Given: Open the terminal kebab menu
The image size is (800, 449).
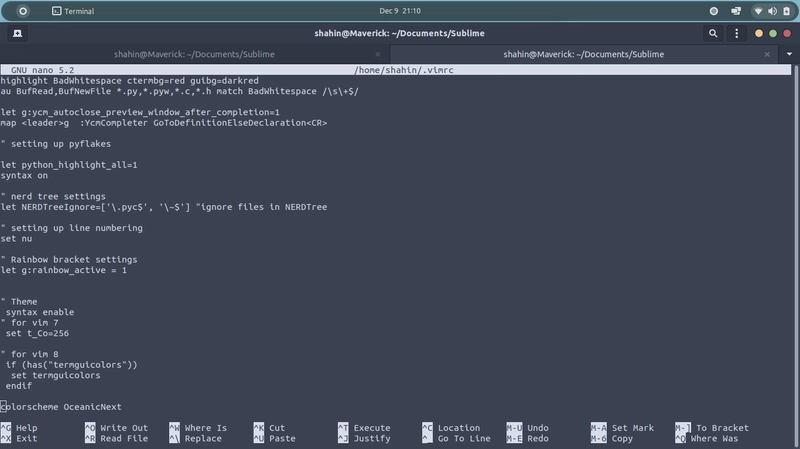Looking at the screenshot, I should 737,33.
